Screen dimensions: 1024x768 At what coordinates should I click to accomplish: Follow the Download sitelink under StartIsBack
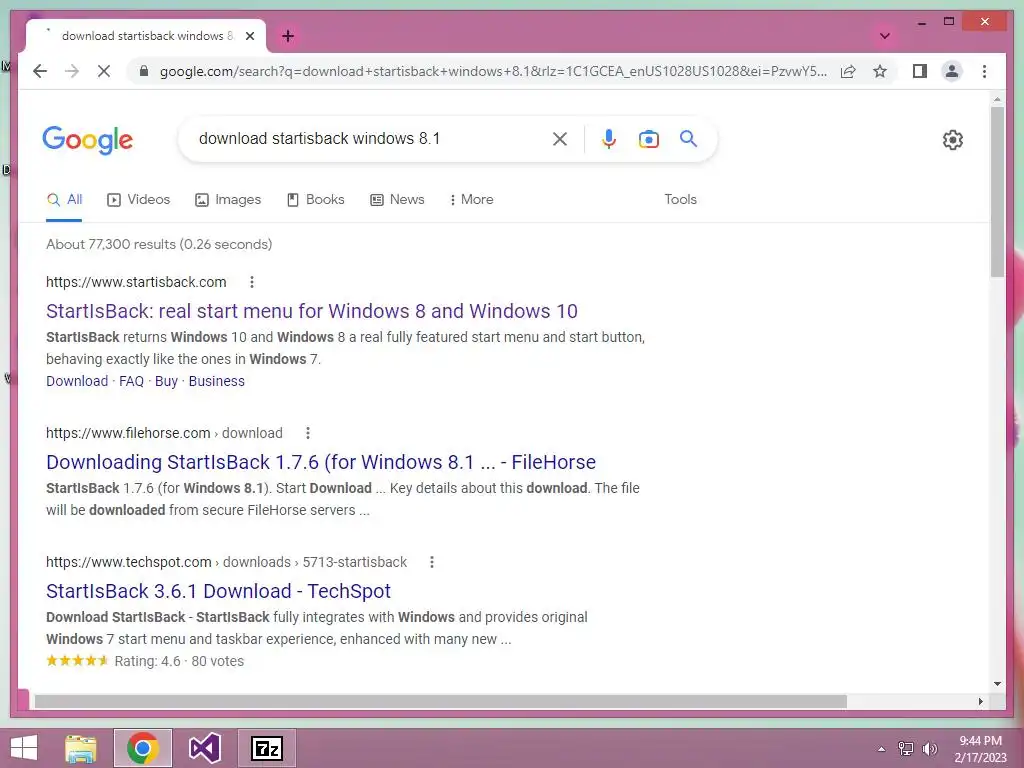point(77,381)
